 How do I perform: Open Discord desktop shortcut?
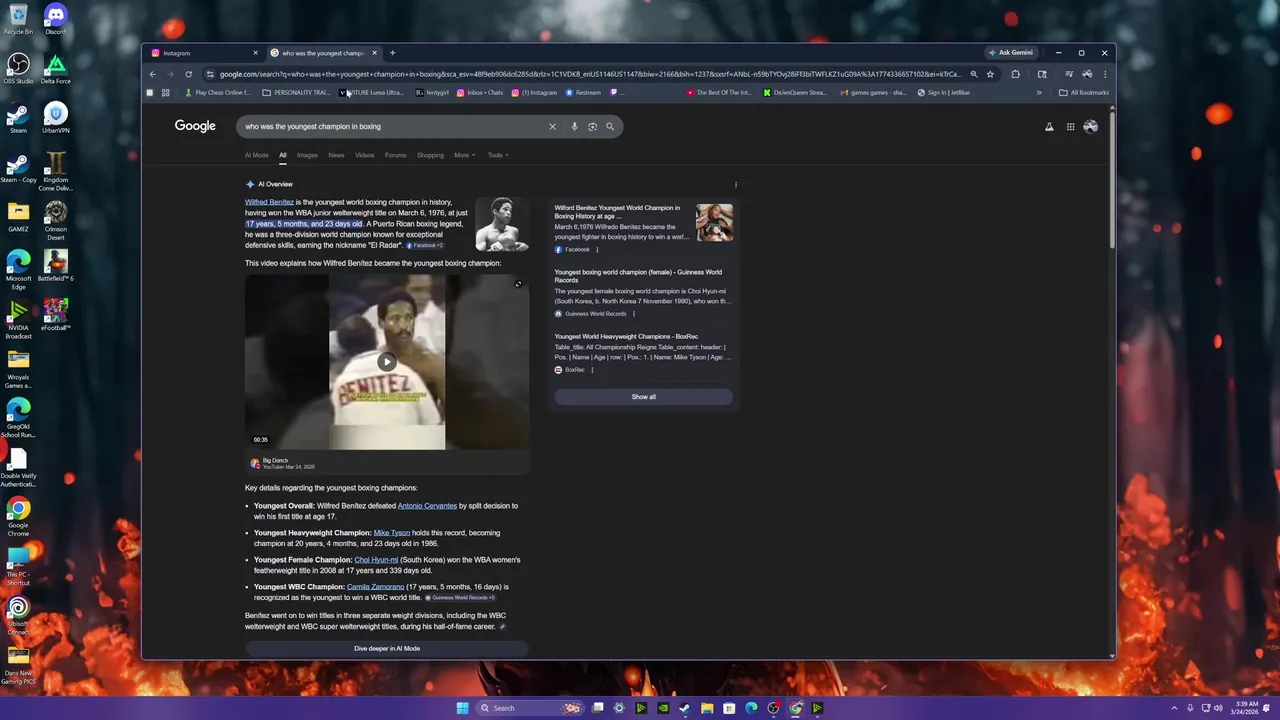tap(55, 19)
